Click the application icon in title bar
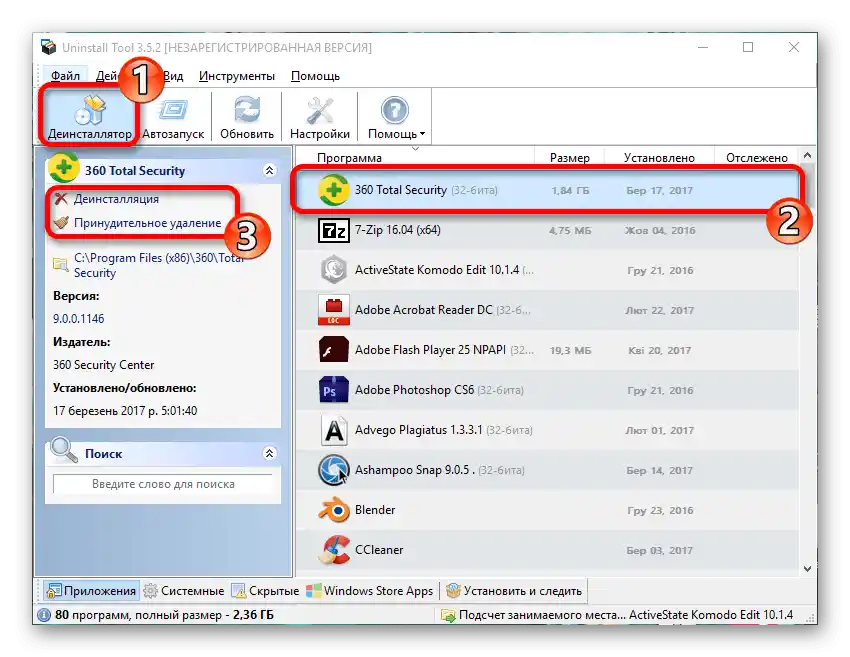 click(x=48, y=47)
